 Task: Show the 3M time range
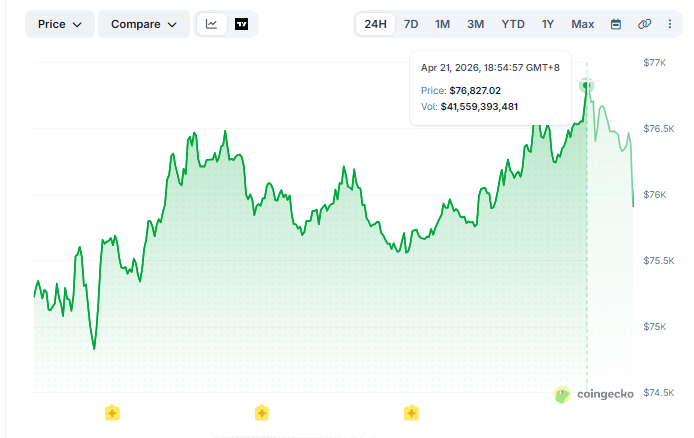click(476, 24)
